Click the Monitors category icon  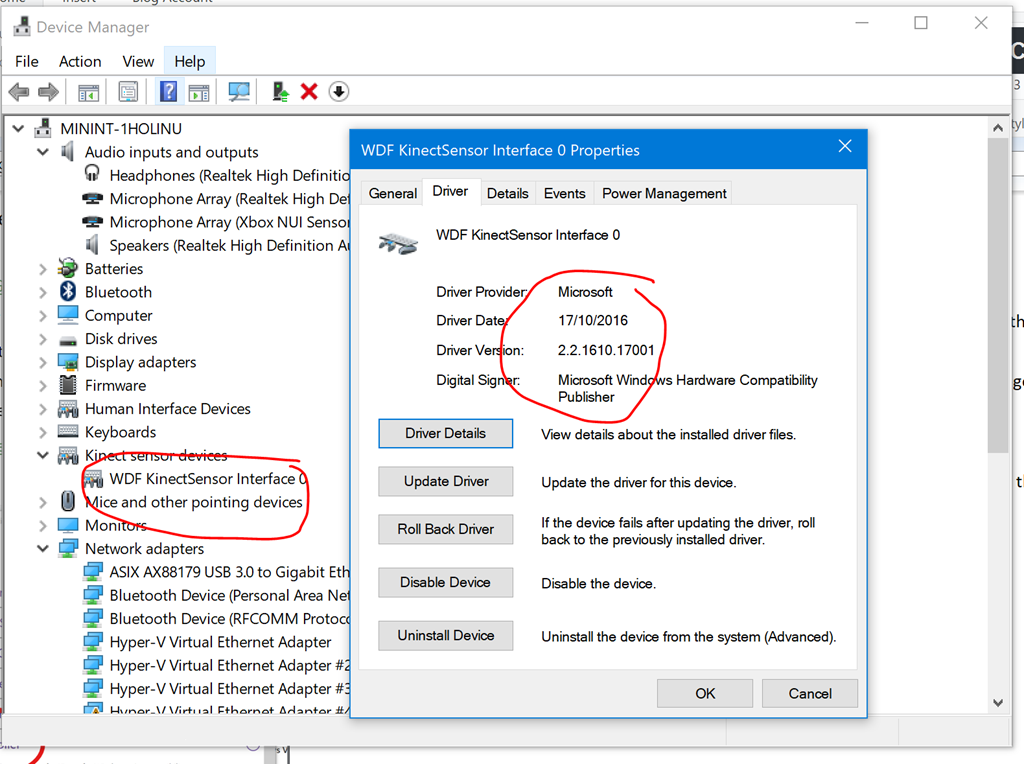[x=68, y=525]
